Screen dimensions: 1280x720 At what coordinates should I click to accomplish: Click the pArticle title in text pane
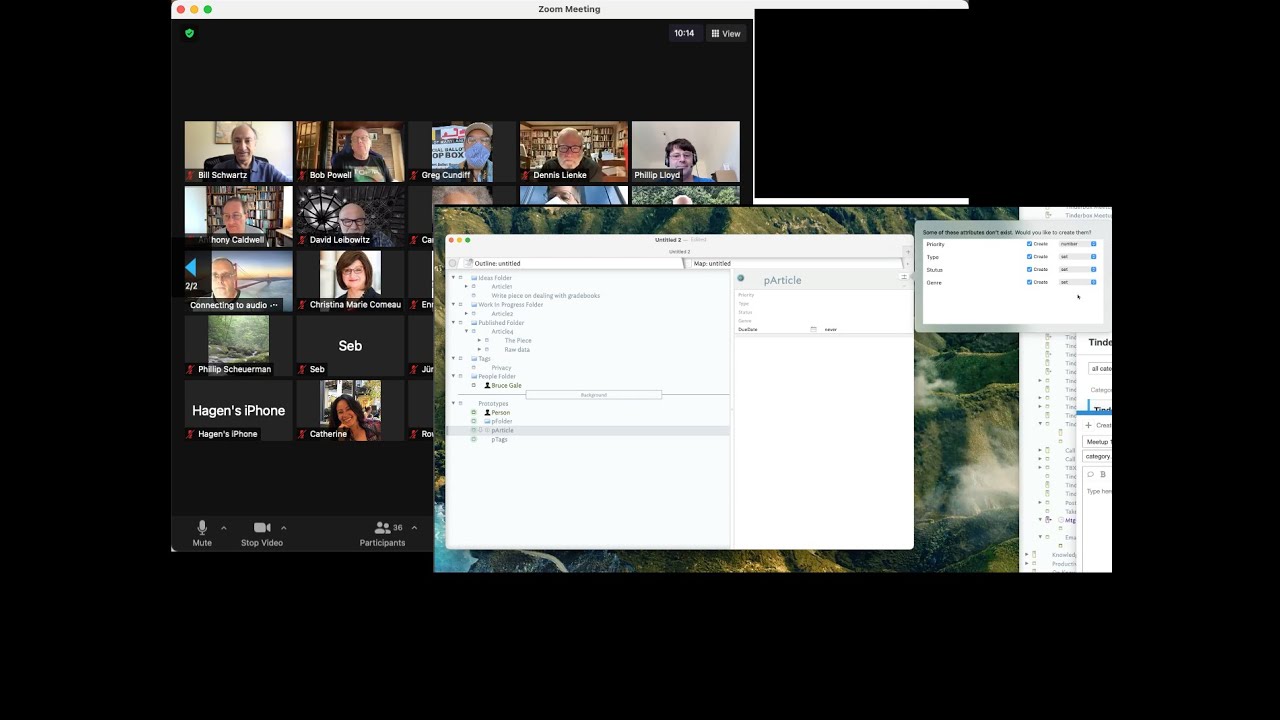tap(782, 280)
